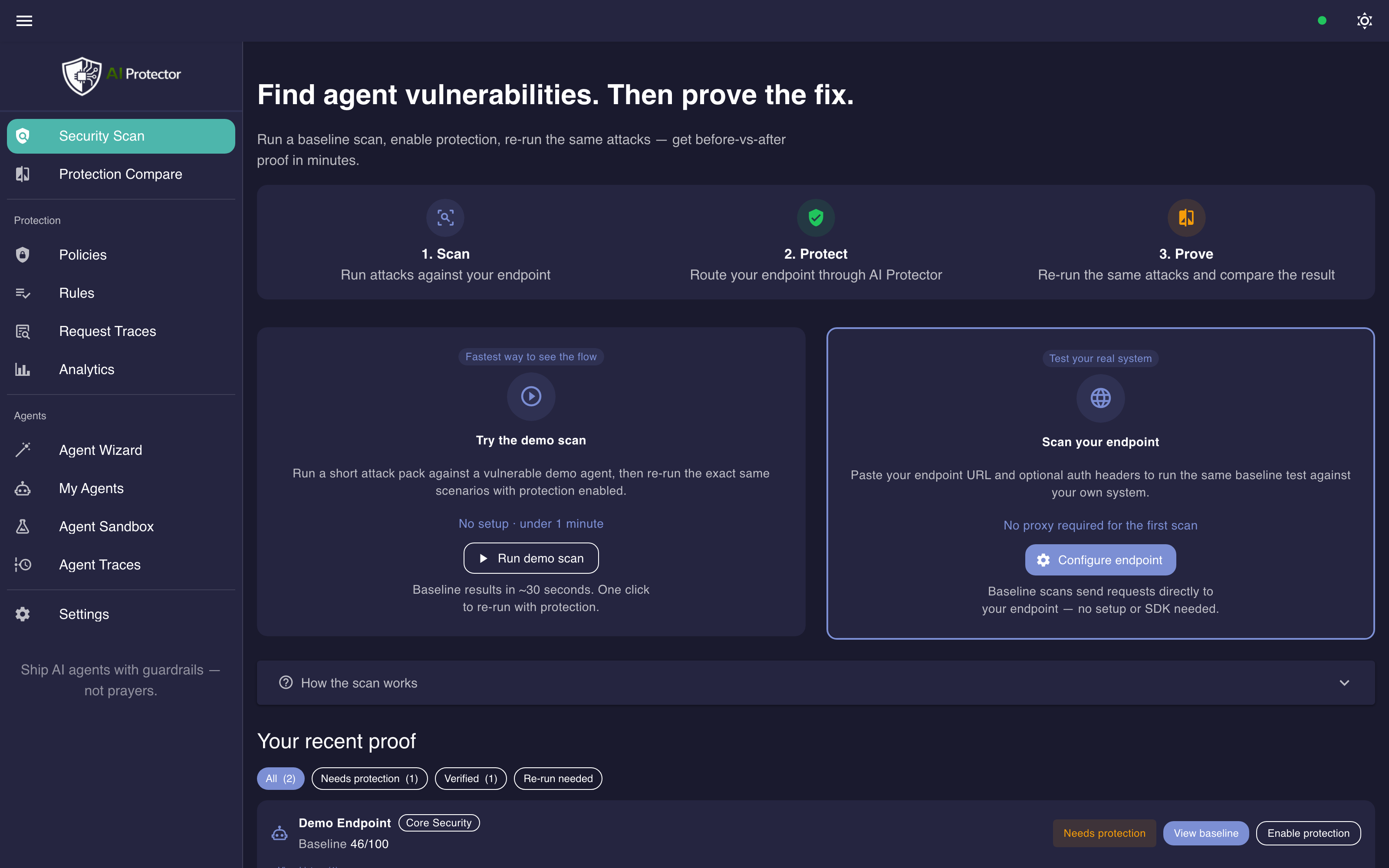Image resolution: width=1389 pixels, height=868 pixels.
Task: Filter by Needs protection (1)
Action: [x=369, y=779]
